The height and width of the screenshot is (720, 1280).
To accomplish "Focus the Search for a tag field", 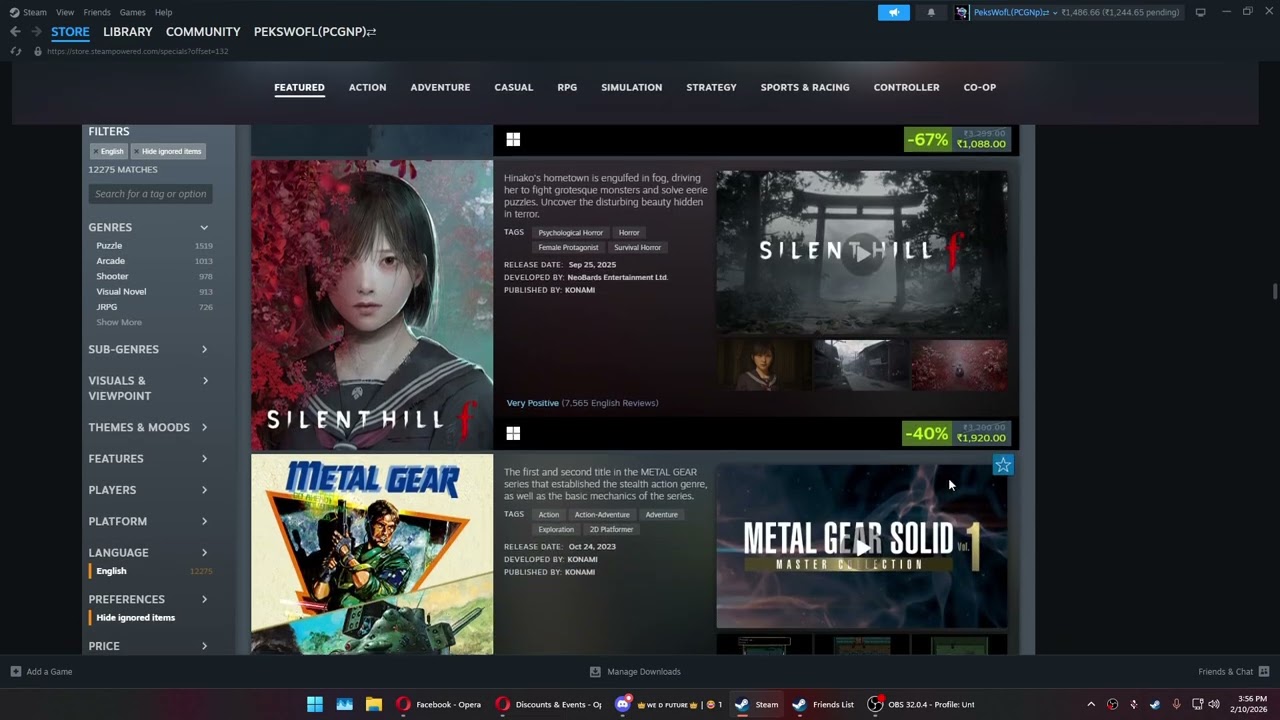I will tap(150, 194).
